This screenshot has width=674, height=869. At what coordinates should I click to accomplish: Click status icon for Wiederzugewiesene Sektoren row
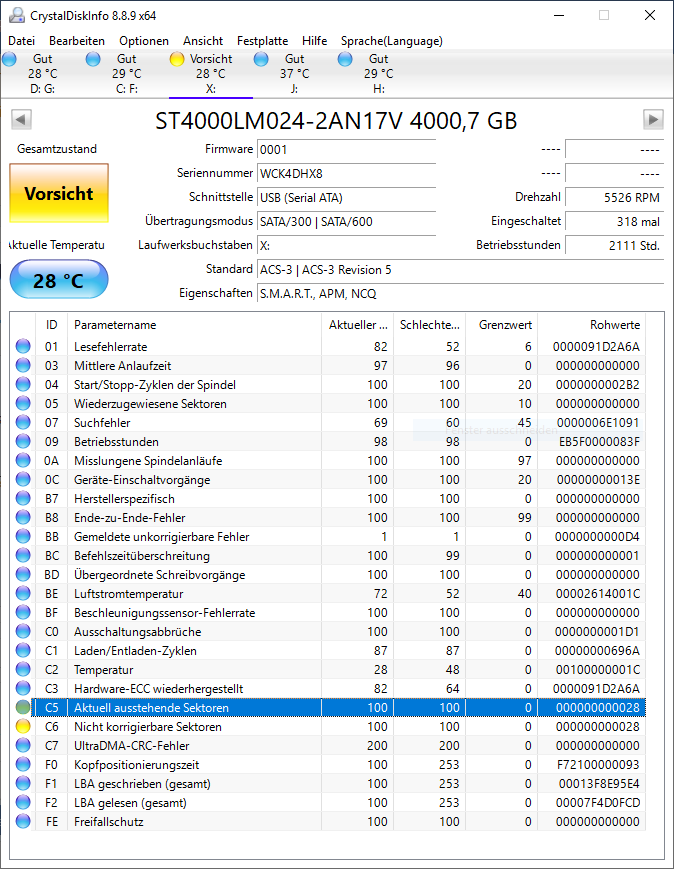point(23,403)
